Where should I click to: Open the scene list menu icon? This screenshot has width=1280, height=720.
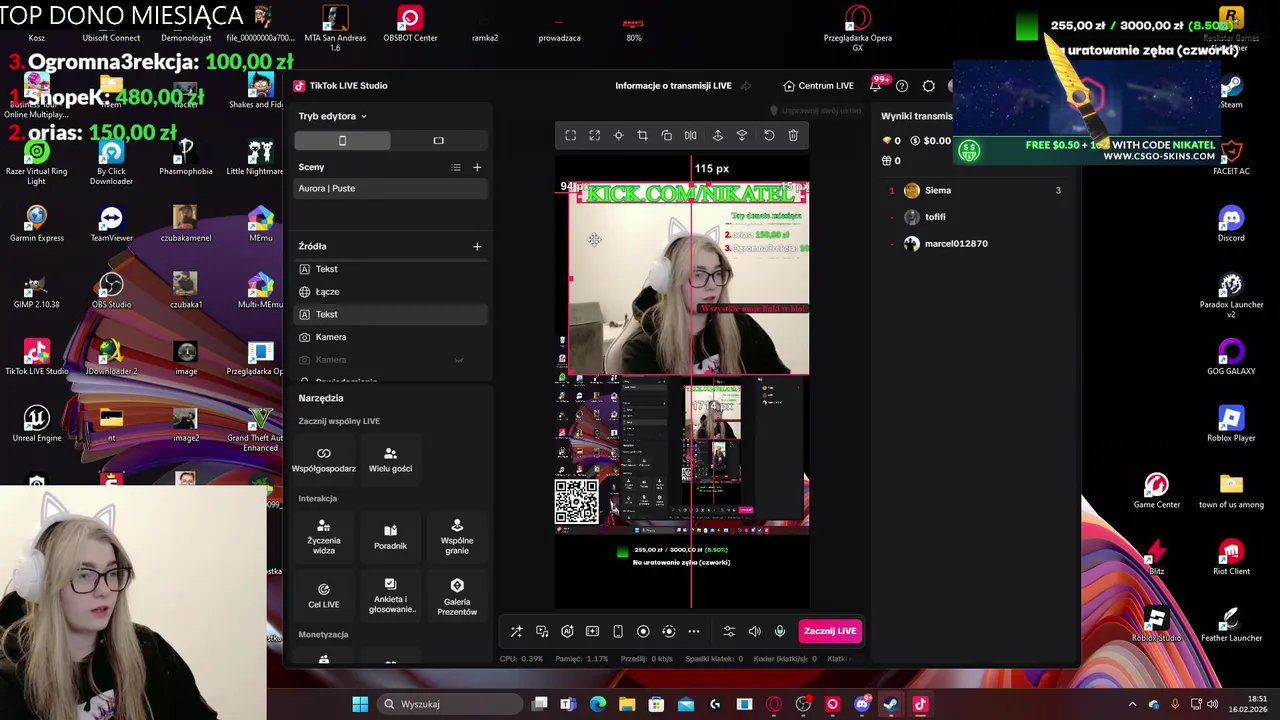click(456, 167)
